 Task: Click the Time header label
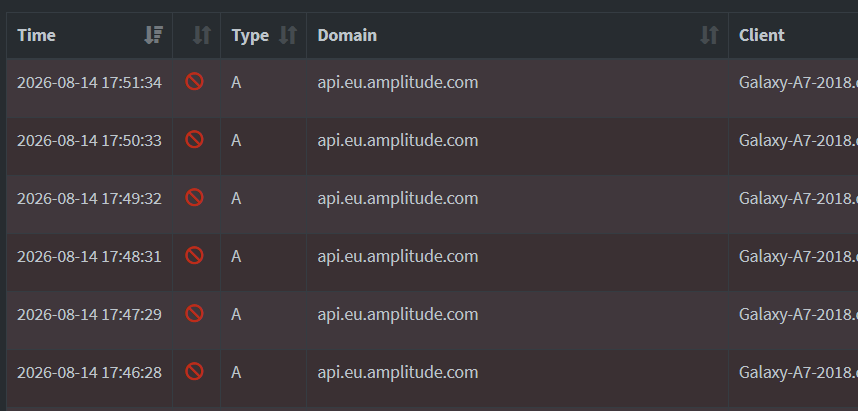point(36,35)
